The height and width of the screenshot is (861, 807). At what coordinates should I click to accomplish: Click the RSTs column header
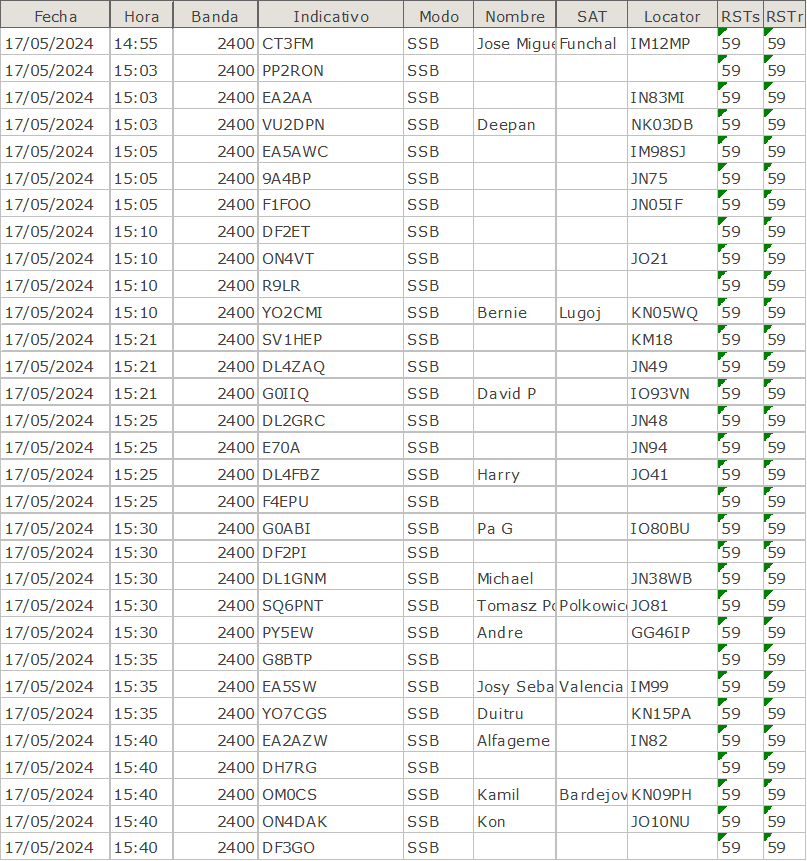(x=740, y=16)
